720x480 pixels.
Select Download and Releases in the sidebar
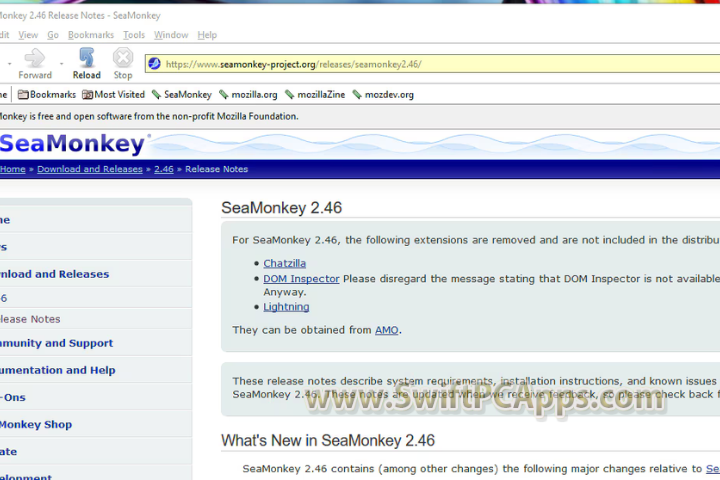tap(54, 274)
